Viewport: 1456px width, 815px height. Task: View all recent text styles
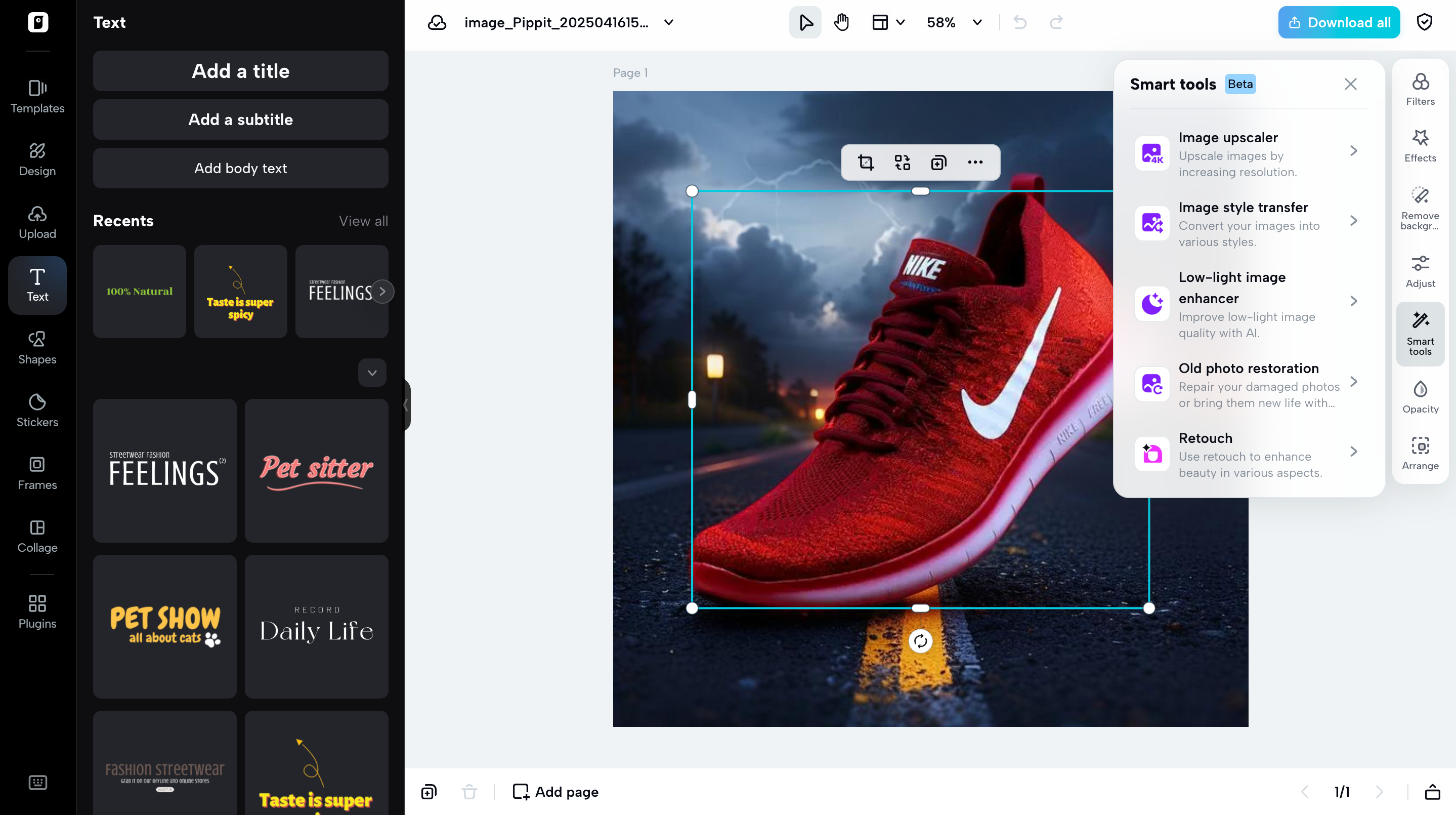(363, 221)
